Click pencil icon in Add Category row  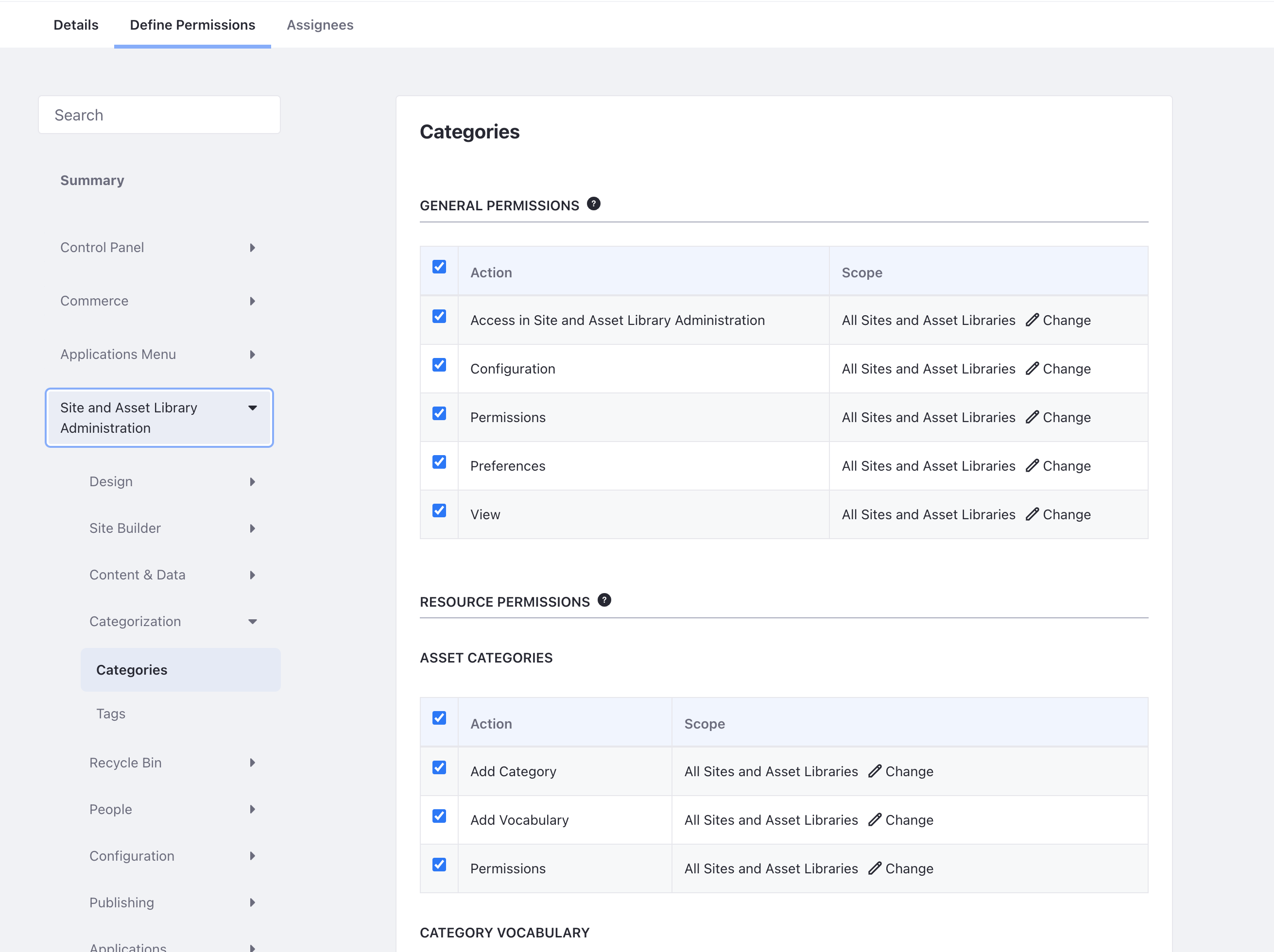(x=874, y=771)
